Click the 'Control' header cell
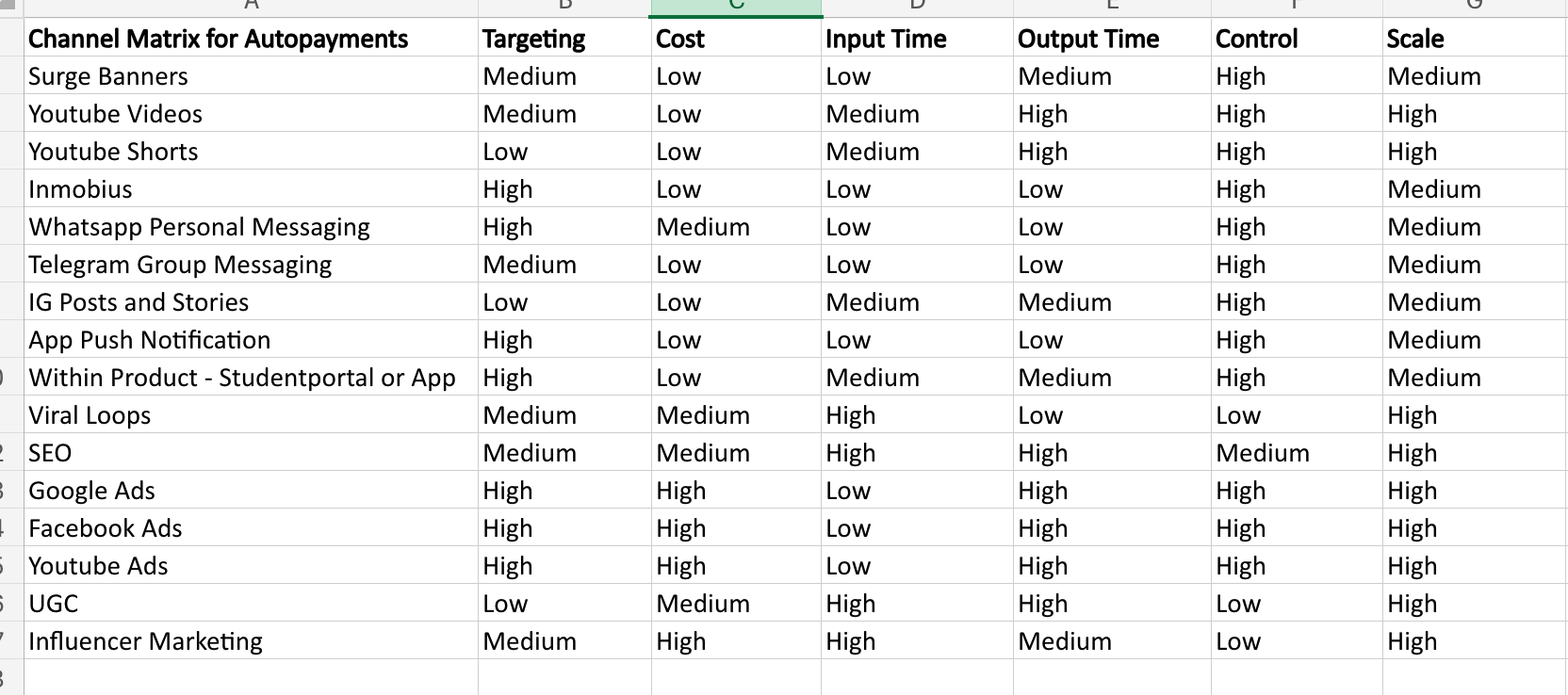The width and height of the screenshot is (1568, 695). point(1257,39)
